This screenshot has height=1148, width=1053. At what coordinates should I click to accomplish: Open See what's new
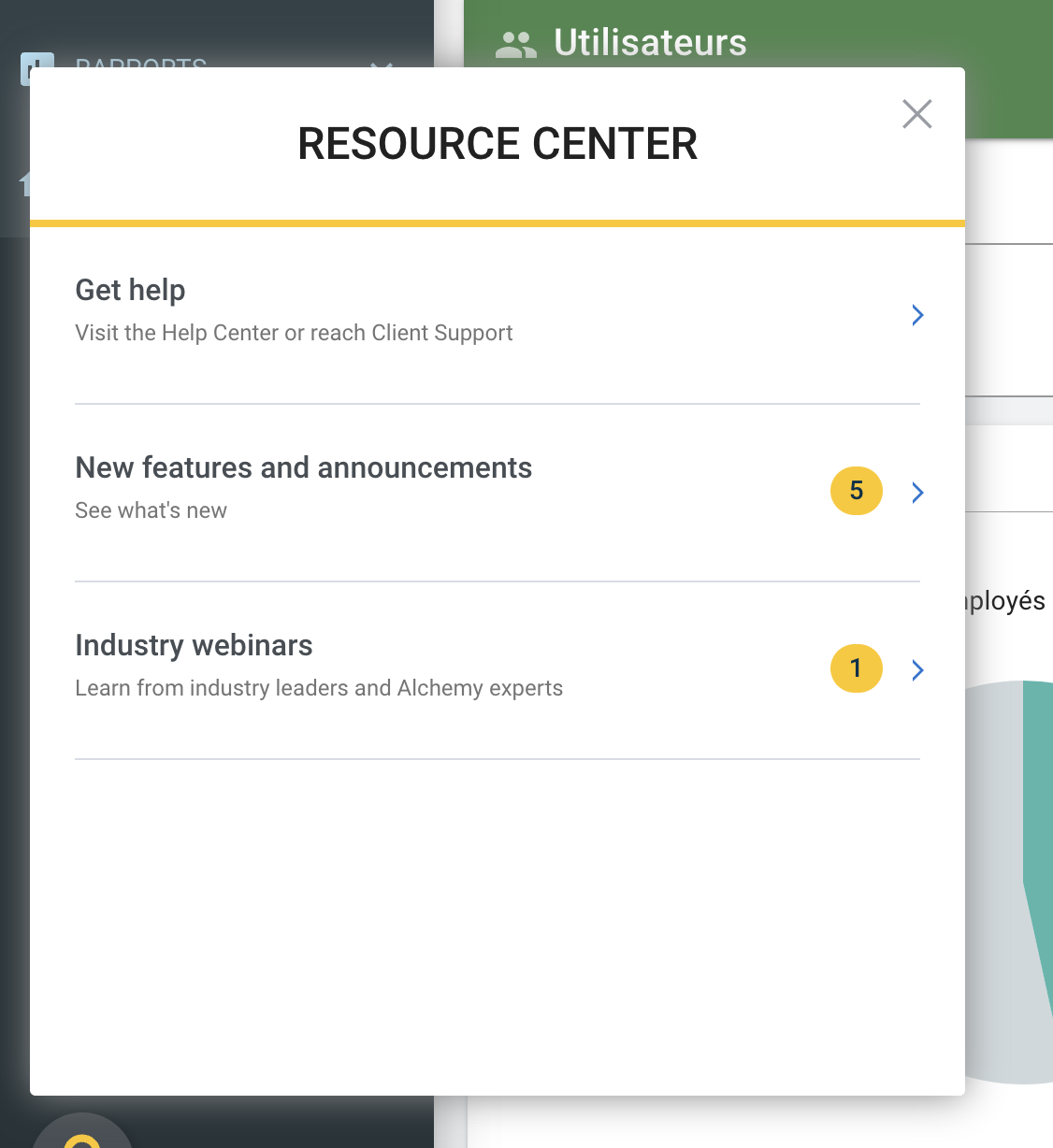pyautogui.click(x=151, y=509)
